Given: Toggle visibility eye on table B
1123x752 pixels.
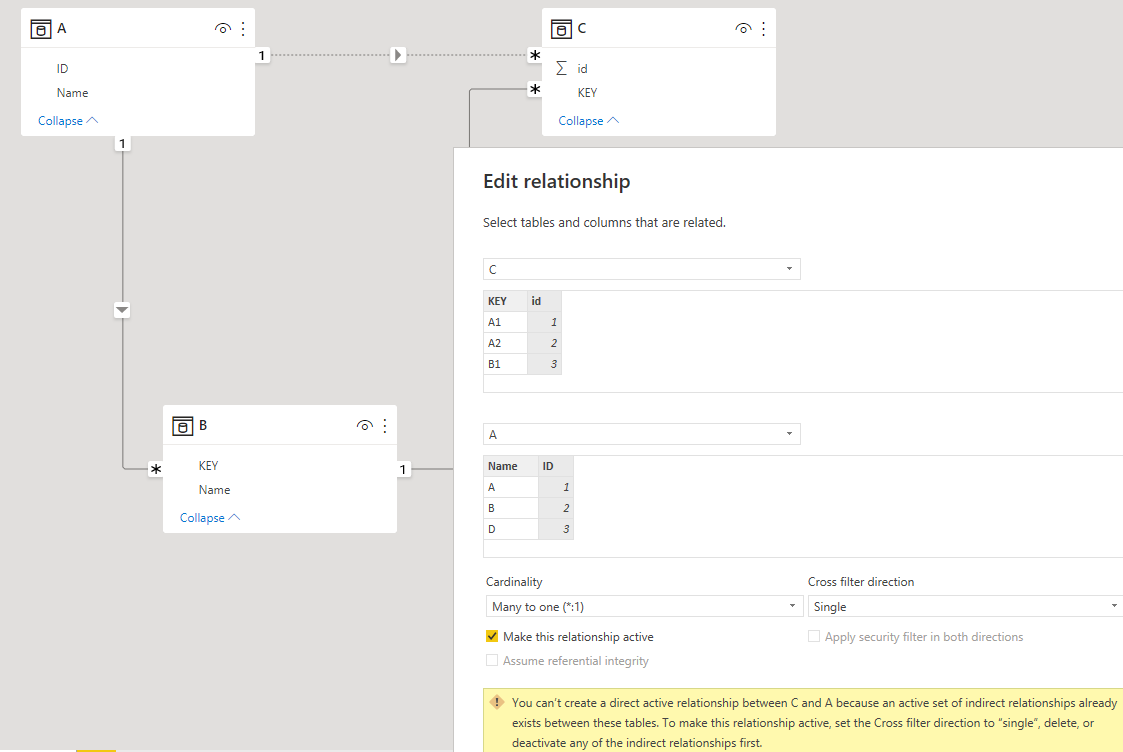Looking at the screenshot, I should 365,425.
